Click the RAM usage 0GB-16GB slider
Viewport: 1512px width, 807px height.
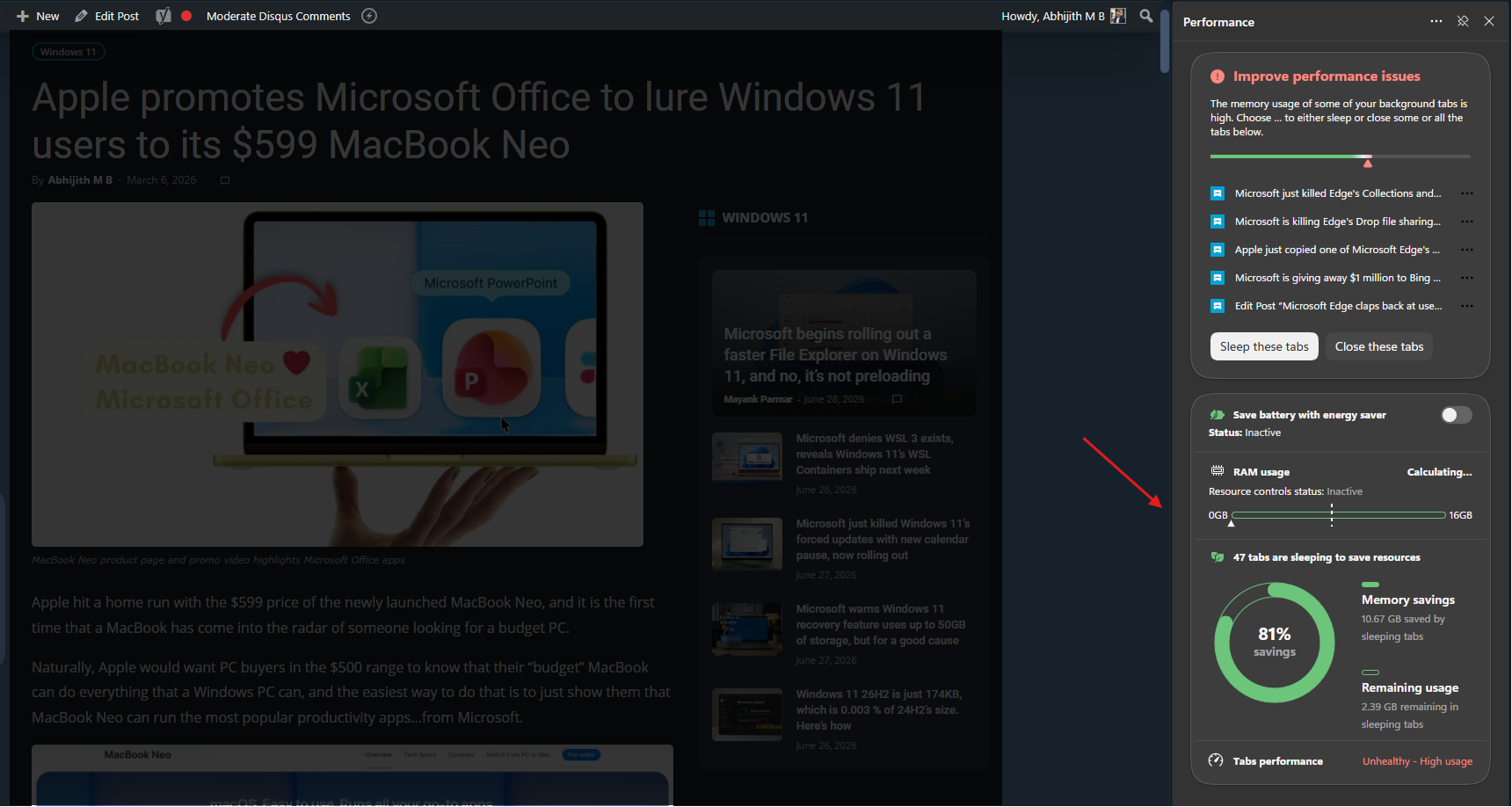click(1339, 514)
